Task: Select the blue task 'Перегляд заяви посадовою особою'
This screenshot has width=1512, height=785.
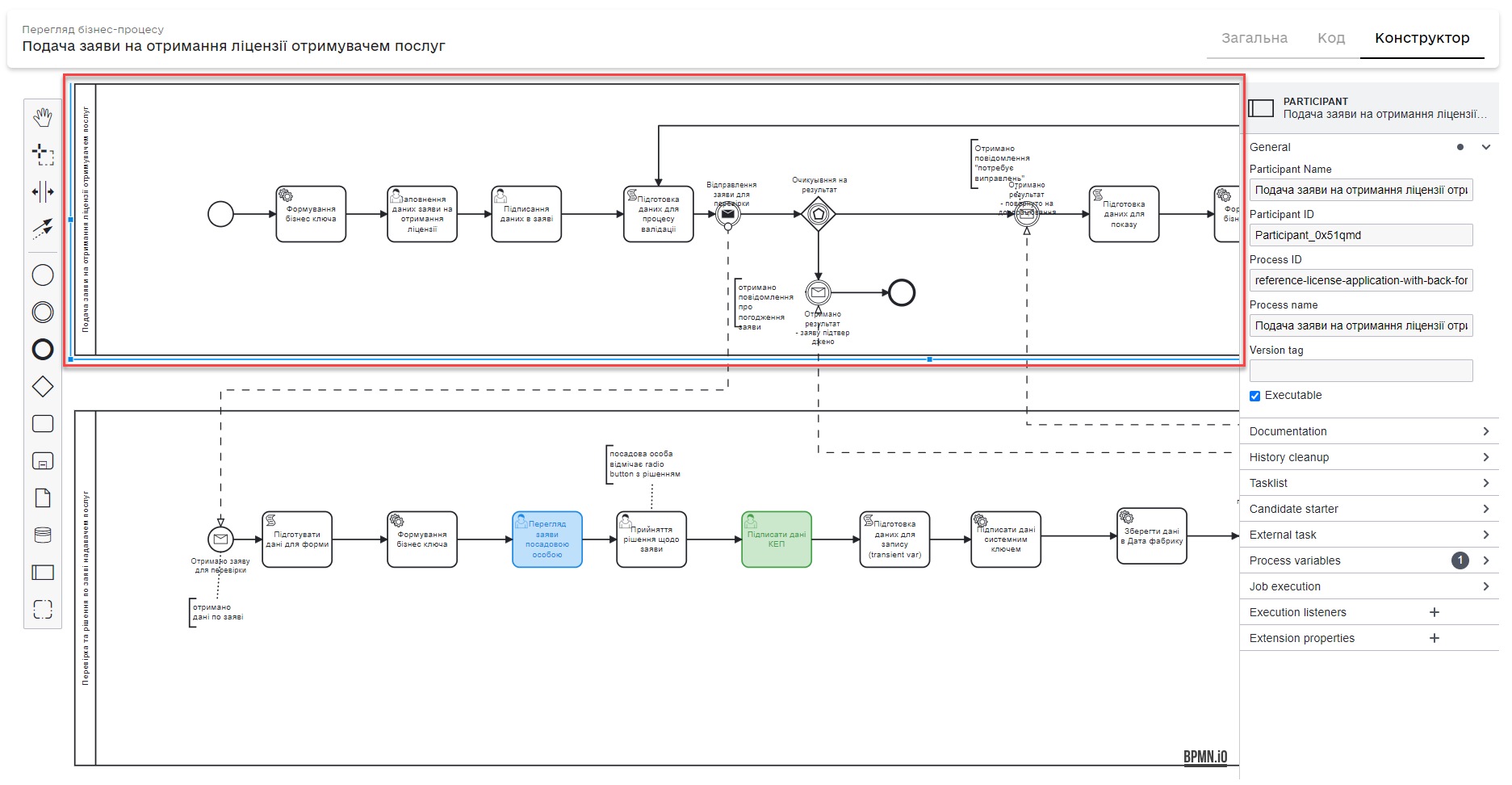Action: coord(547,539)
